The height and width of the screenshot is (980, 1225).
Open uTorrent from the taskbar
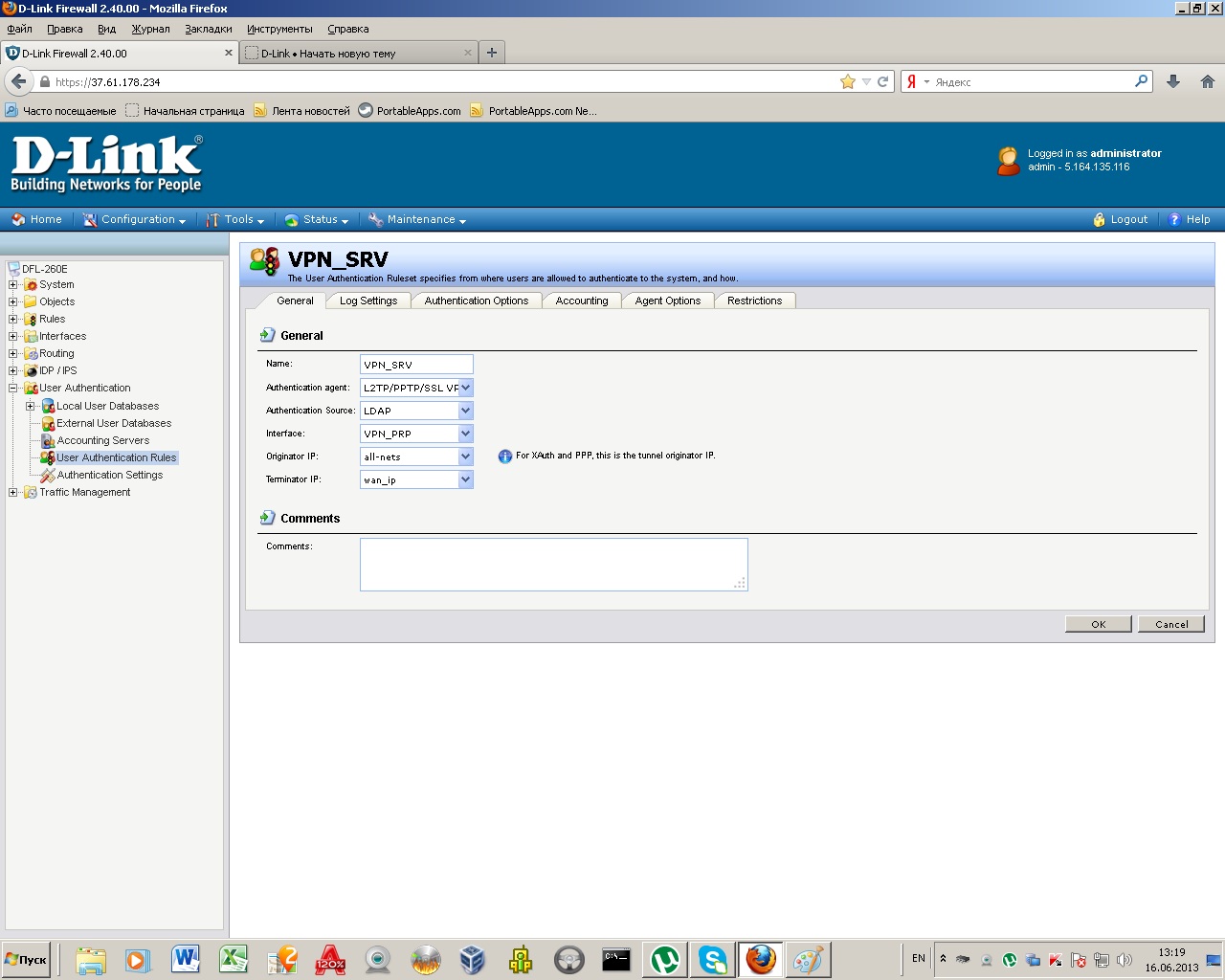(665, 959)
